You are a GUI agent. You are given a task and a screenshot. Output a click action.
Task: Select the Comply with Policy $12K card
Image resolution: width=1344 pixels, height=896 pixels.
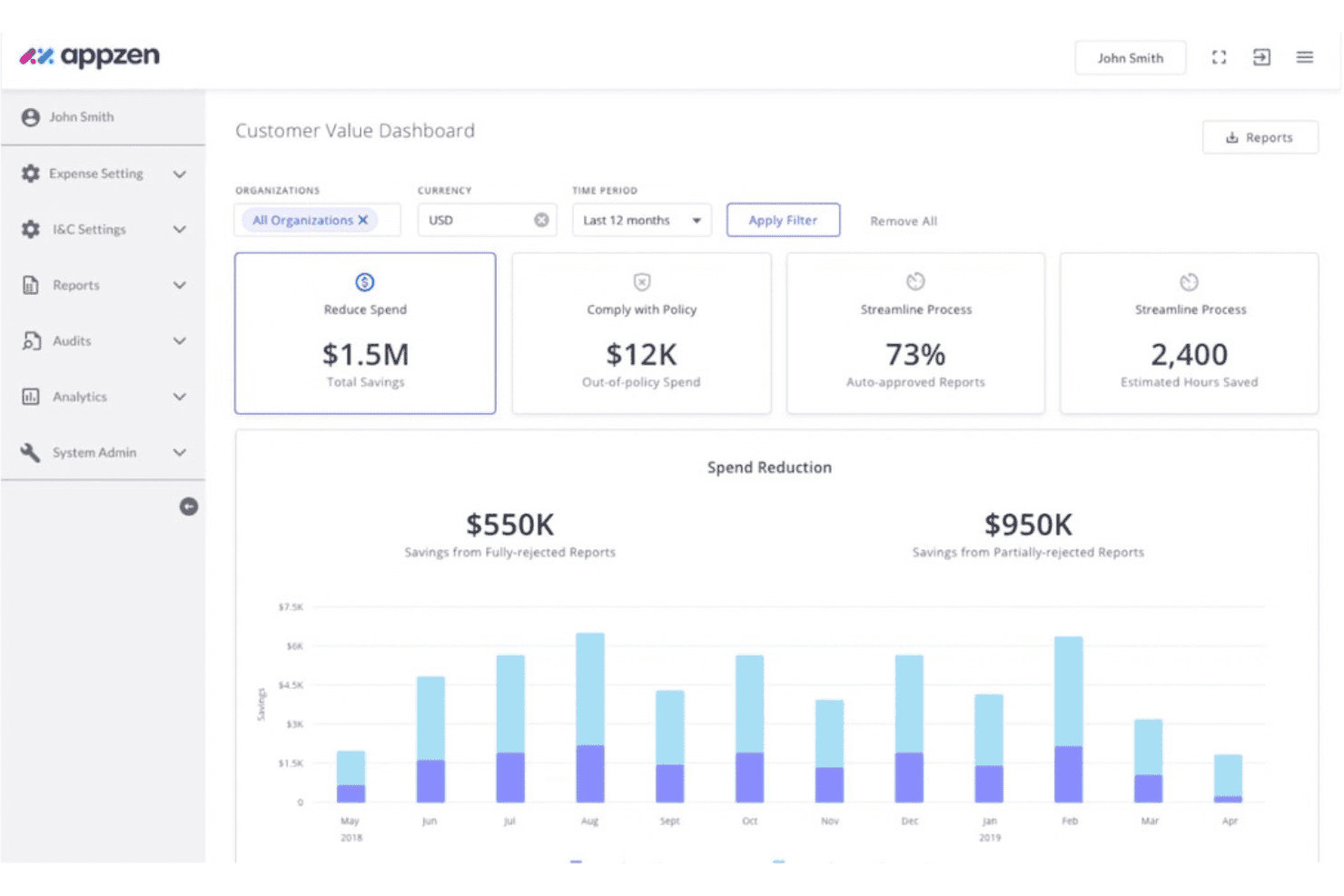point(641,333)
